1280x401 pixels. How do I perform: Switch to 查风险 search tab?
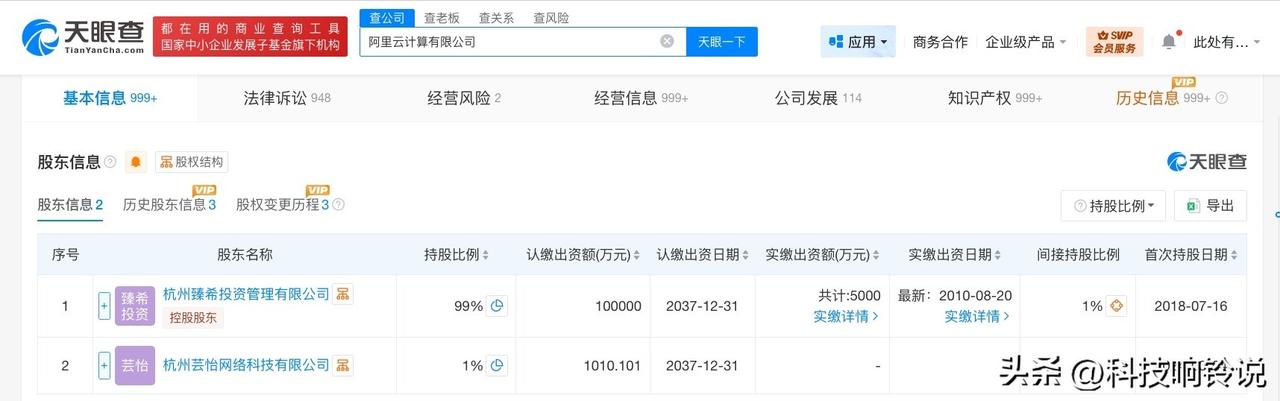click(x=551, y=18)
